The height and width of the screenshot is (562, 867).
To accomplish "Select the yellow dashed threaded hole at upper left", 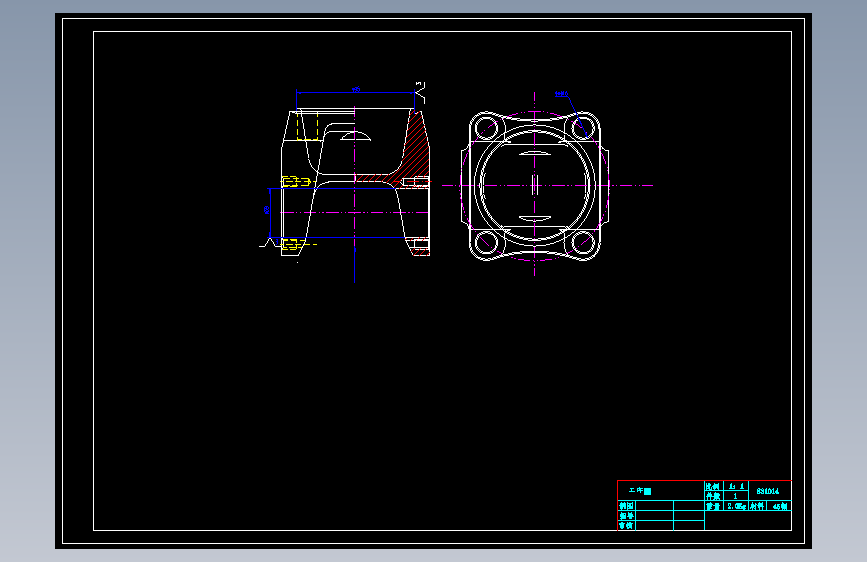I will pos(307,125).
